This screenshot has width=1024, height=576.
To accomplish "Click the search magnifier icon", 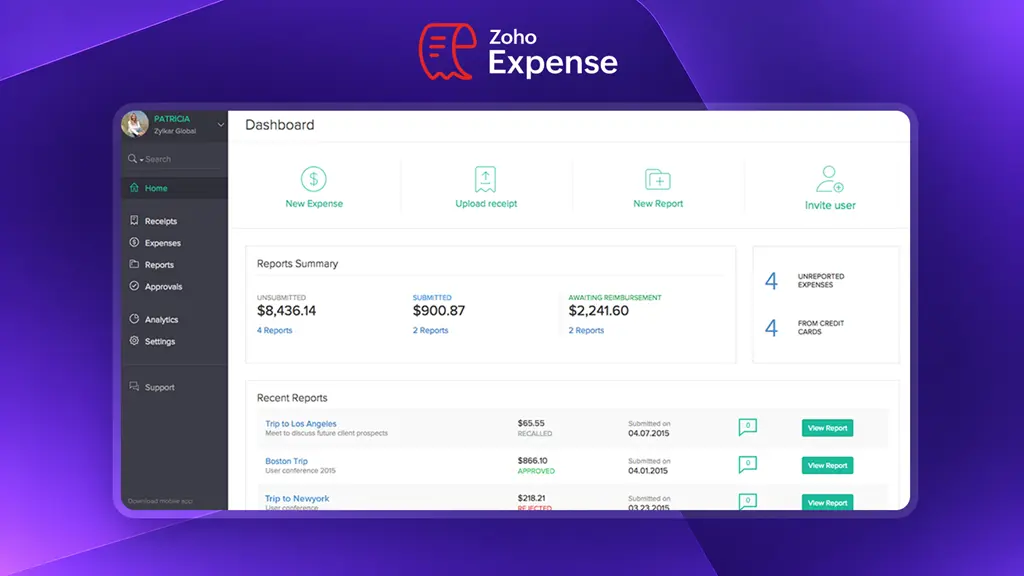I will (x=133, y=159).
